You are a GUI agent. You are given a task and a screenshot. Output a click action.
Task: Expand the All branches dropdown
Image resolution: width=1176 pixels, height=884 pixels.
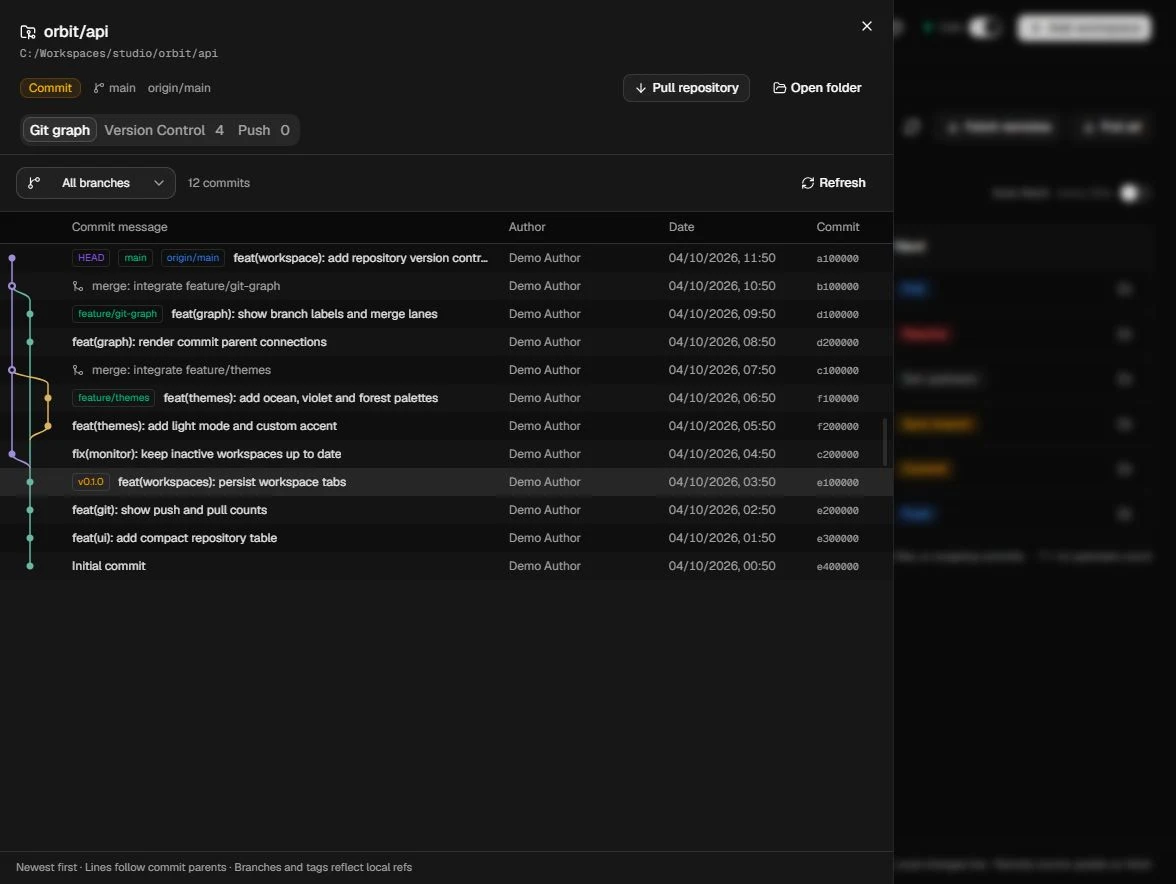coord(96,183)
